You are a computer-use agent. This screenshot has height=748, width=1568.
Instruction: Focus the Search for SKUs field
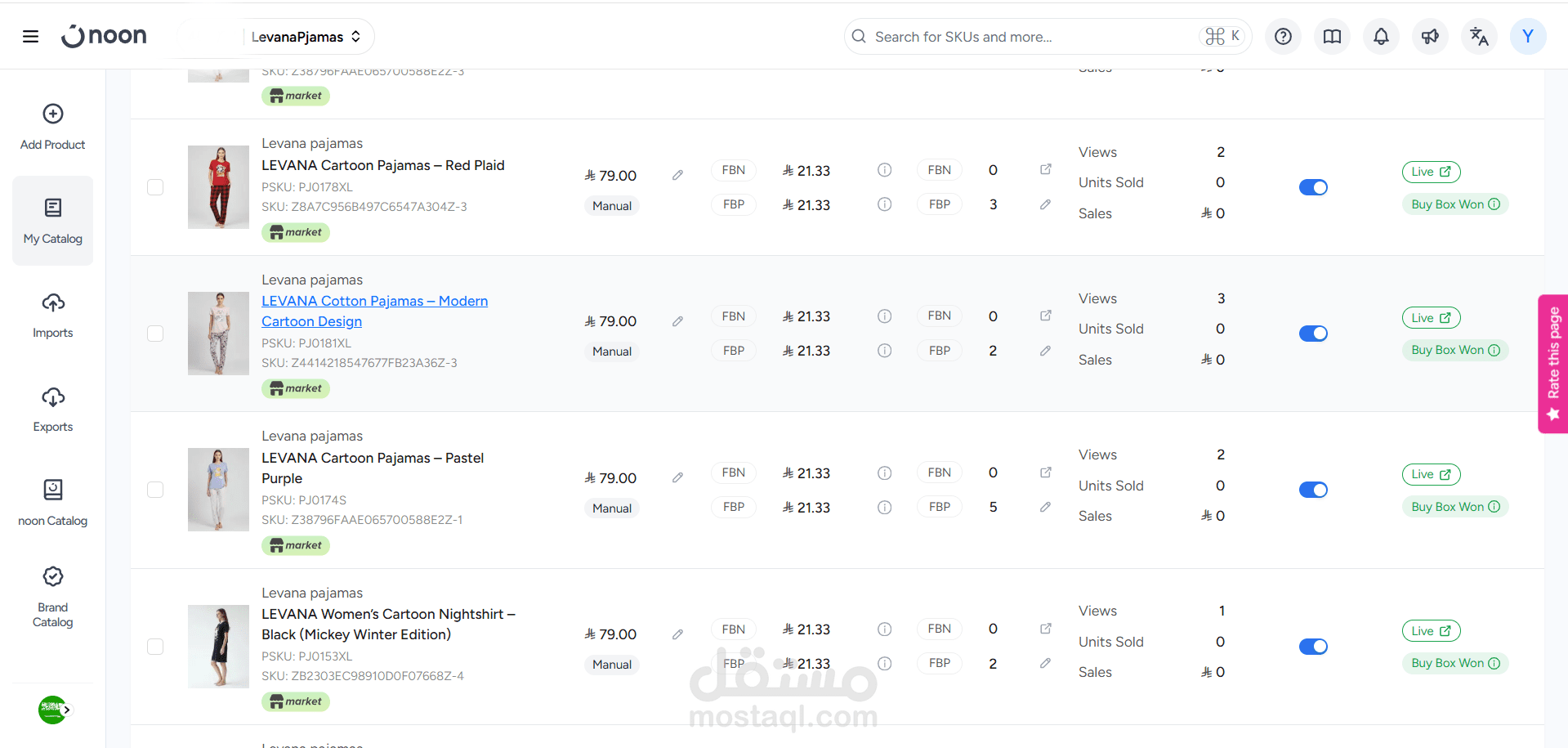click(x=1048, y=37)
